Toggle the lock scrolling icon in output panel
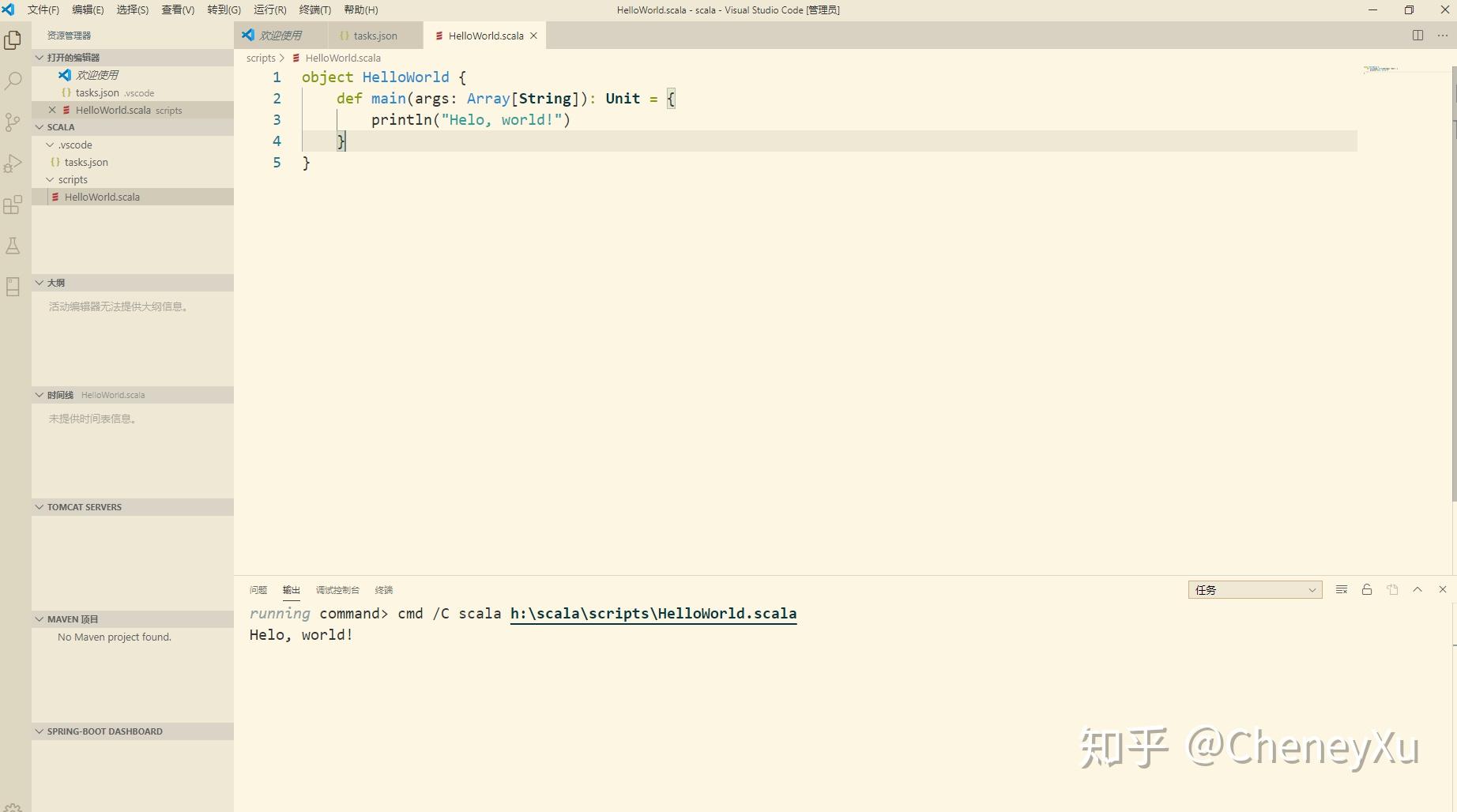Screen dimensions: 1457x812 coord(1367,589)
